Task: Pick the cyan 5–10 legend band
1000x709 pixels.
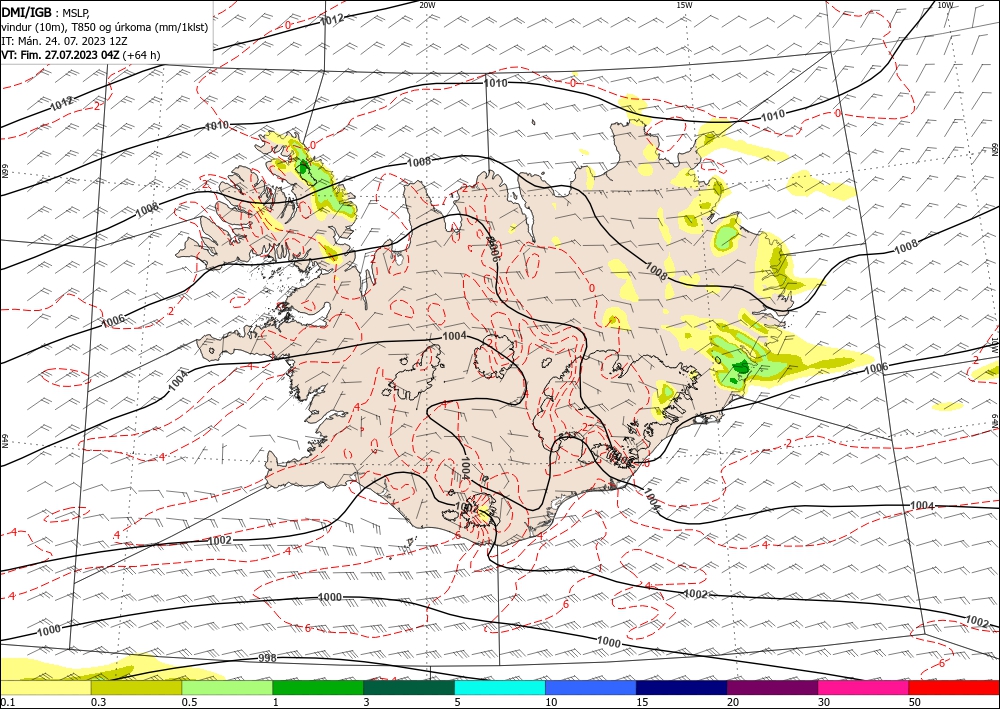Action: point(500,687)
